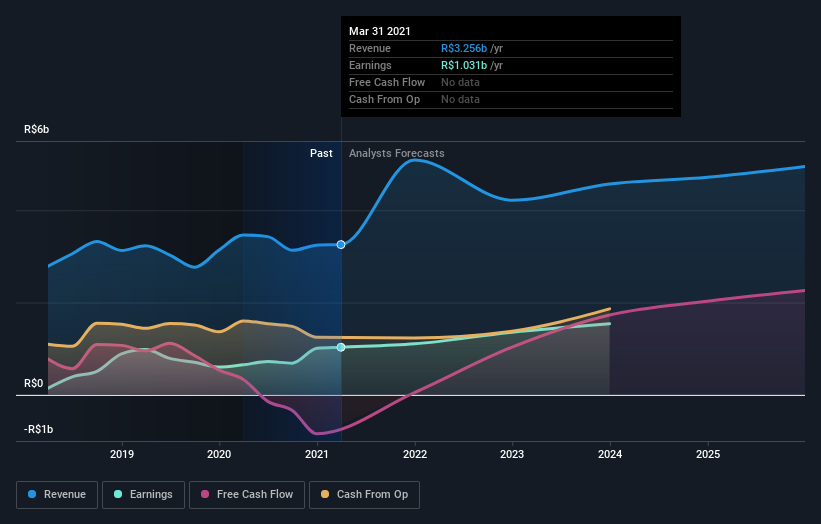Toggle the Cash From Op legend button

(x=364, y=495)
